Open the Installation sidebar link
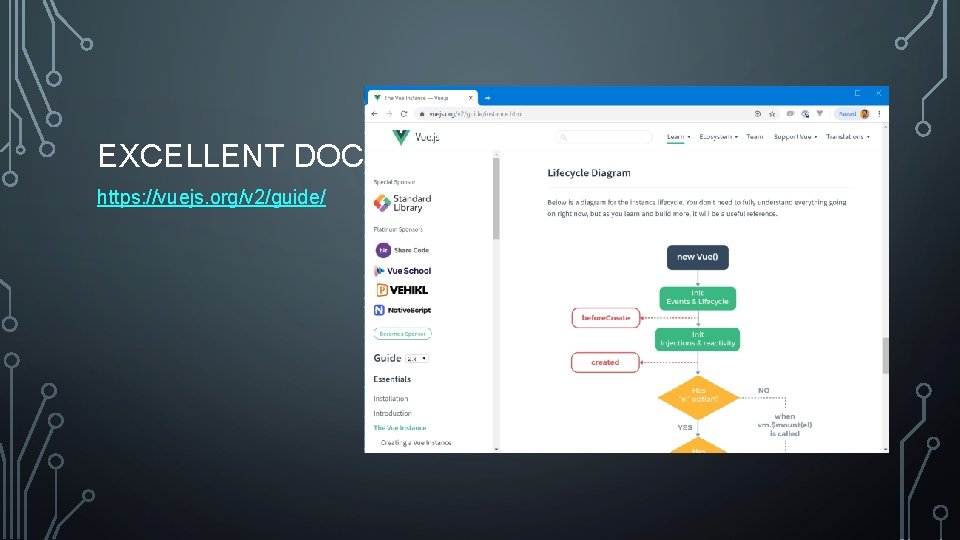 (x=391, y=399)
